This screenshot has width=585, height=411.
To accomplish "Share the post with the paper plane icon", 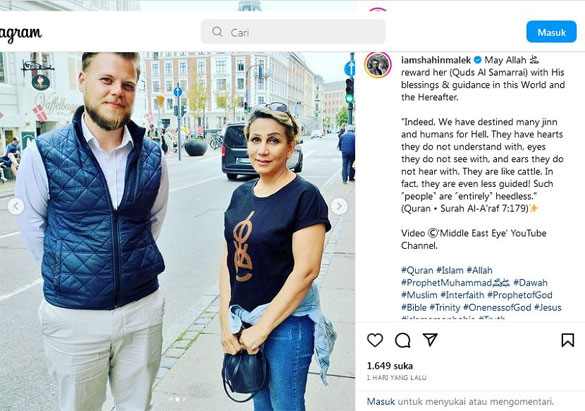I will [430, 339].
